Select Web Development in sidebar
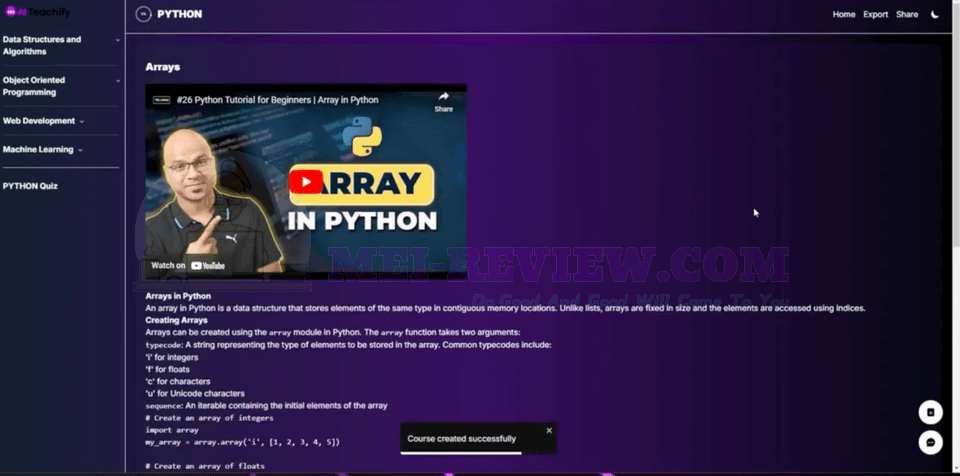Screen dimensions: 960x476 pos(39,121)
